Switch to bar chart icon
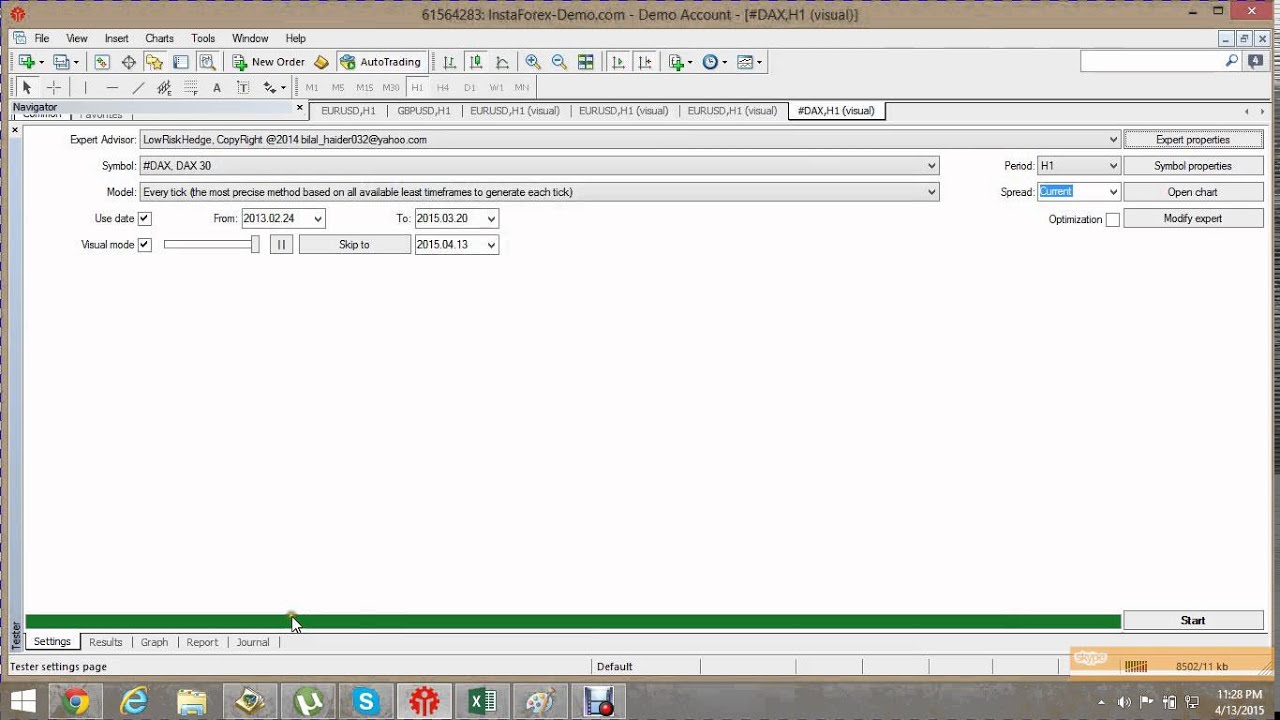Viewport: 1280px width, 720px height. (x=450, y=62)
